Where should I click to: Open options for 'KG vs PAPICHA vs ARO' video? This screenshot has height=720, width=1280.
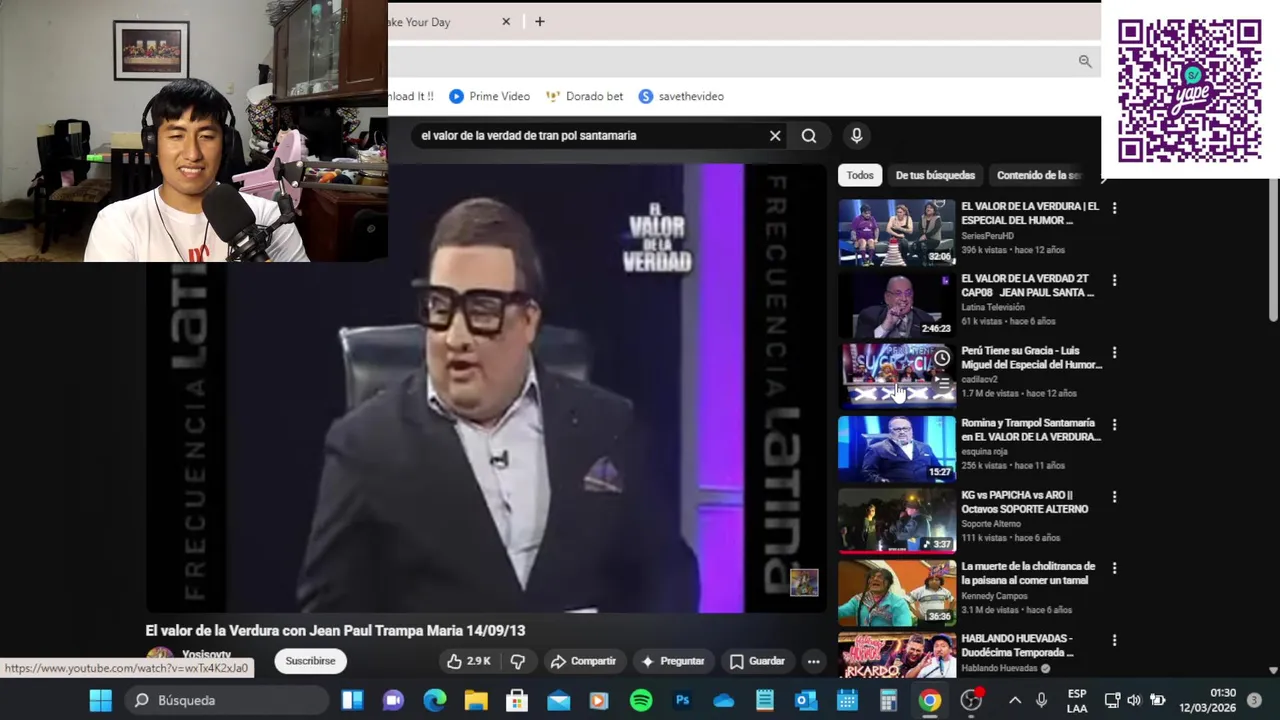point(1114,496)
